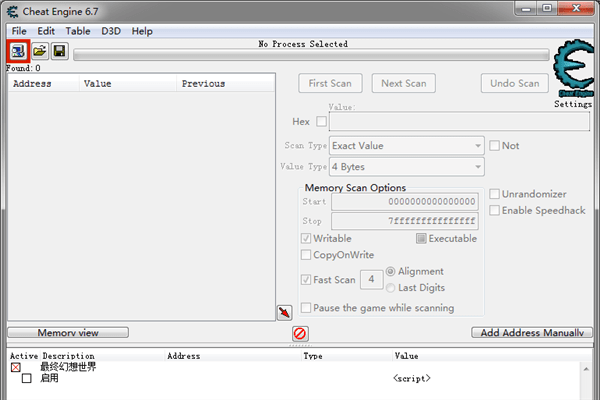Toggle the 最终幻想世界 active checkbox
This screenshot has height=400, width=600.
16,367
